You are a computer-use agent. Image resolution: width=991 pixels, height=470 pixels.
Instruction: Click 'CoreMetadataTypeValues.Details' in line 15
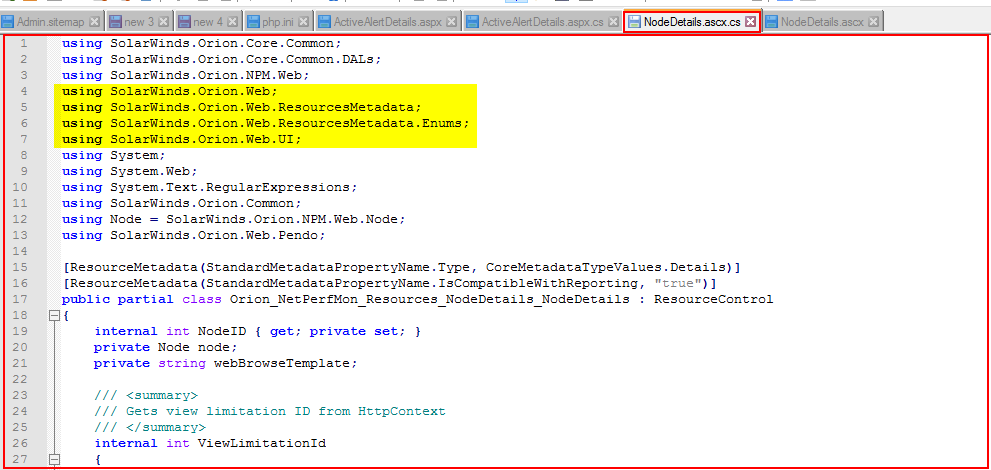click(x=605, y=267)
